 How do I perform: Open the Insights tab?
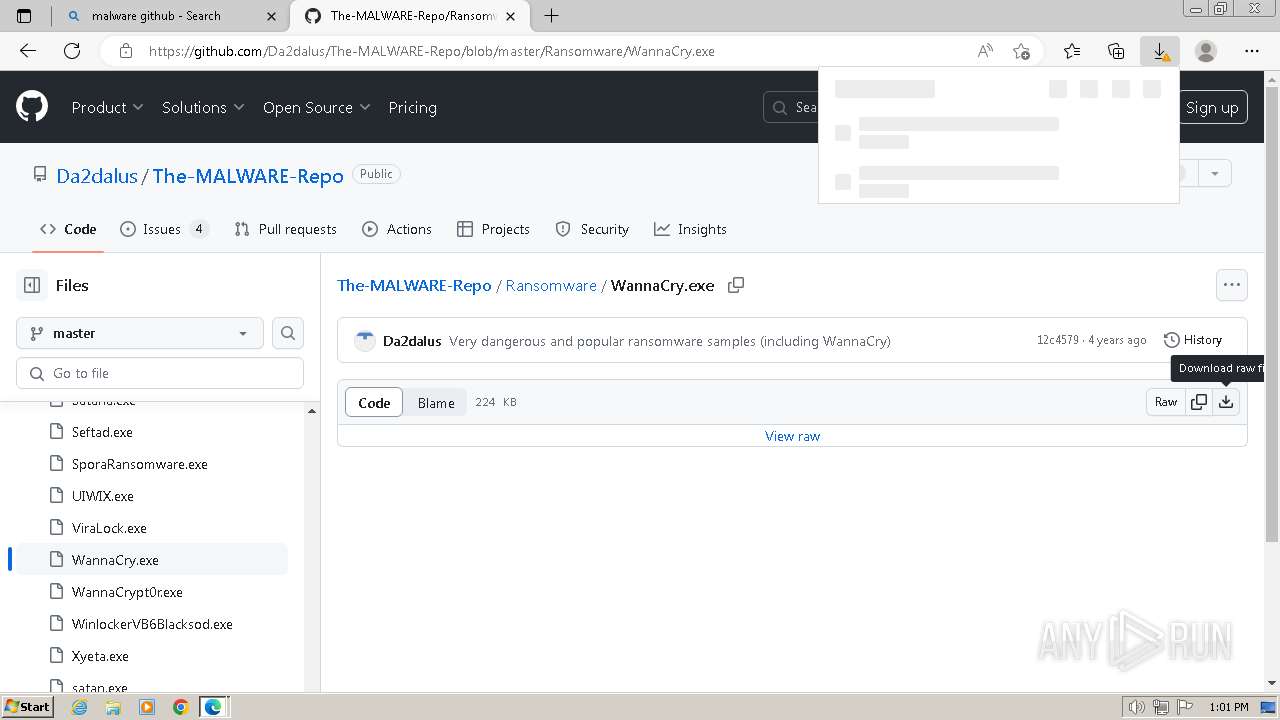click(x=690, y=229)
